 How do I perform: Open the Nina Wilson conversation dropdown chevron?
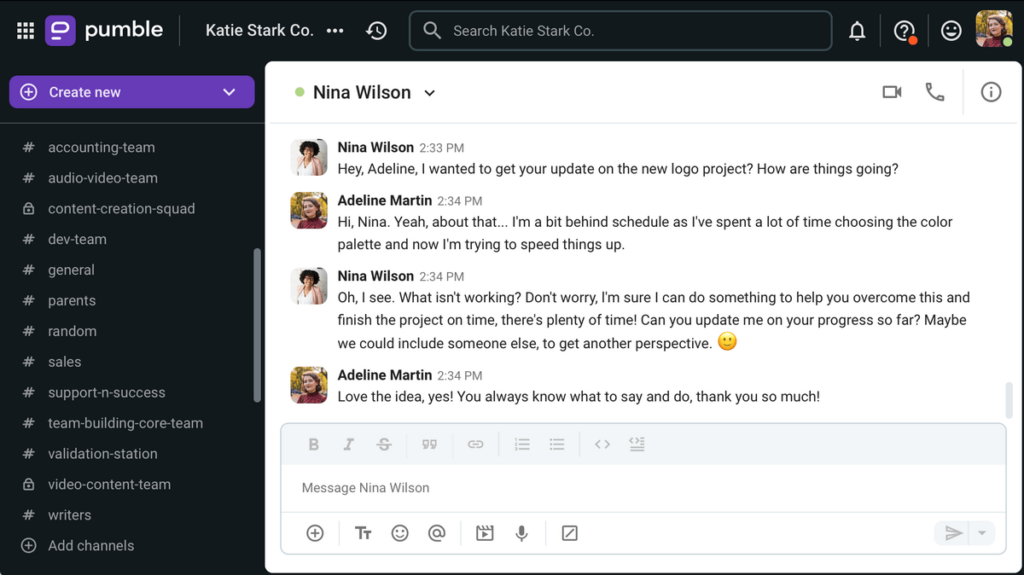point(430,93)
